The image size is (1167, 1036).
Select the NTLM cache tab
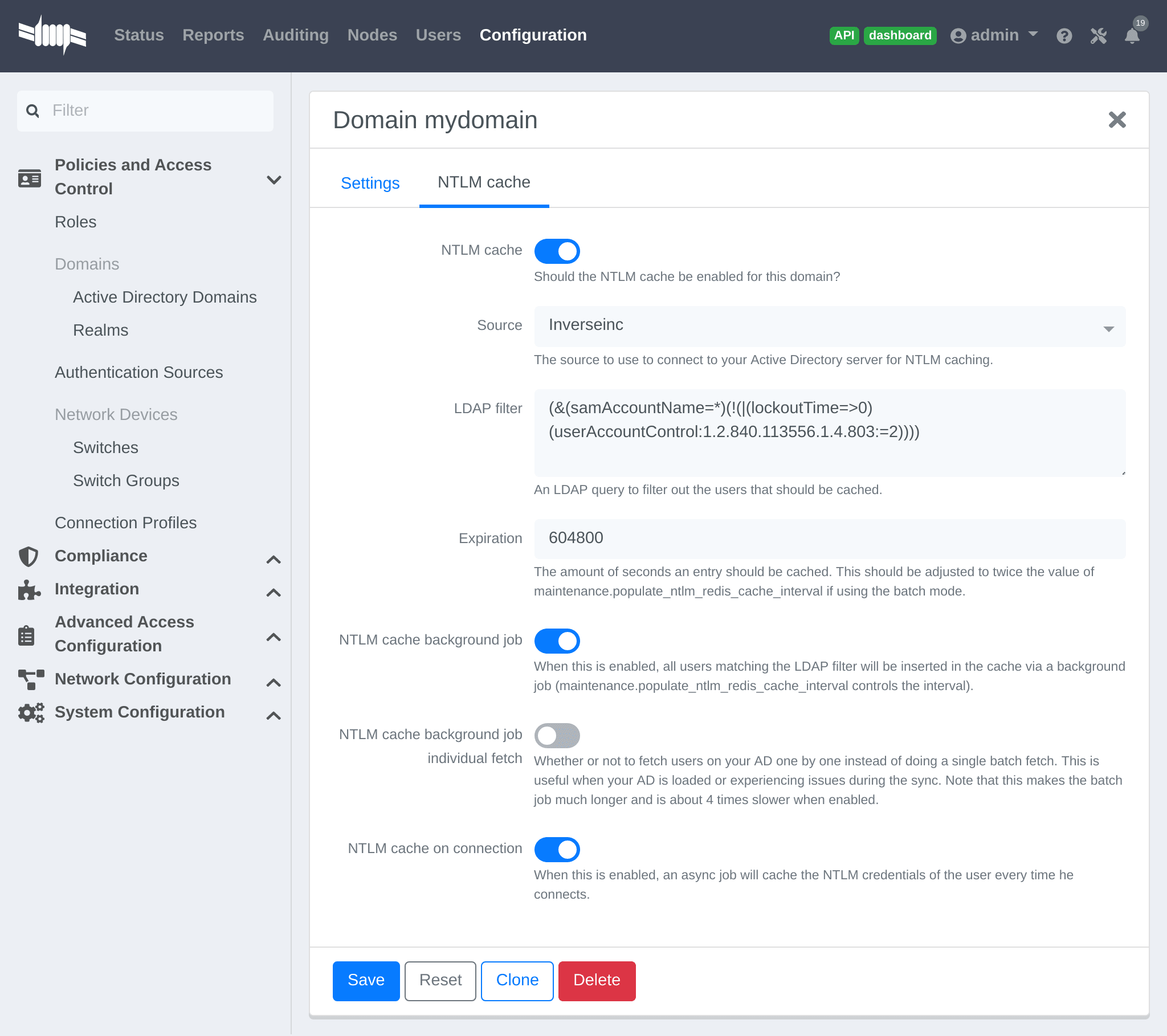coord(484,182)
